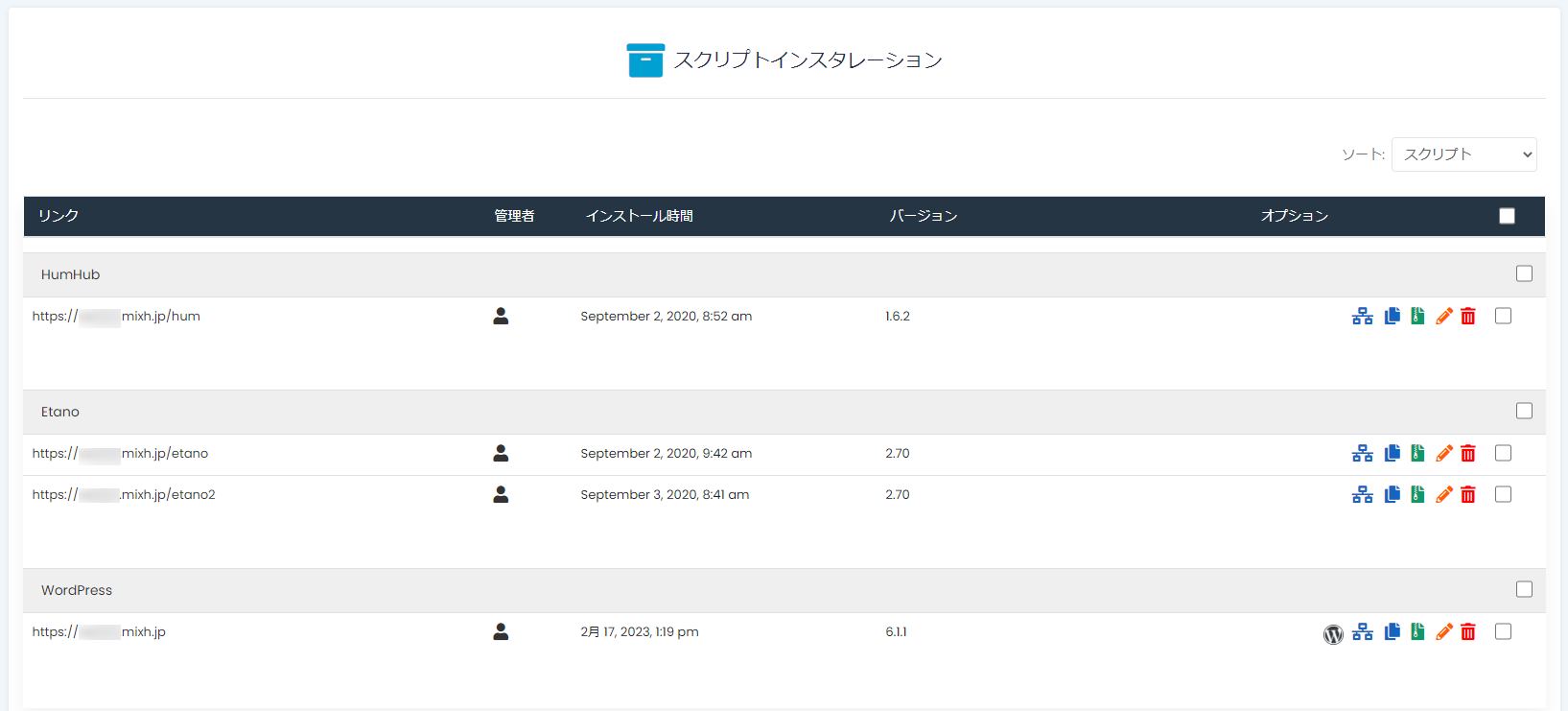Open admin login for mixh.jp/hum
The image size is (1568, 711).
coord(501,316)
